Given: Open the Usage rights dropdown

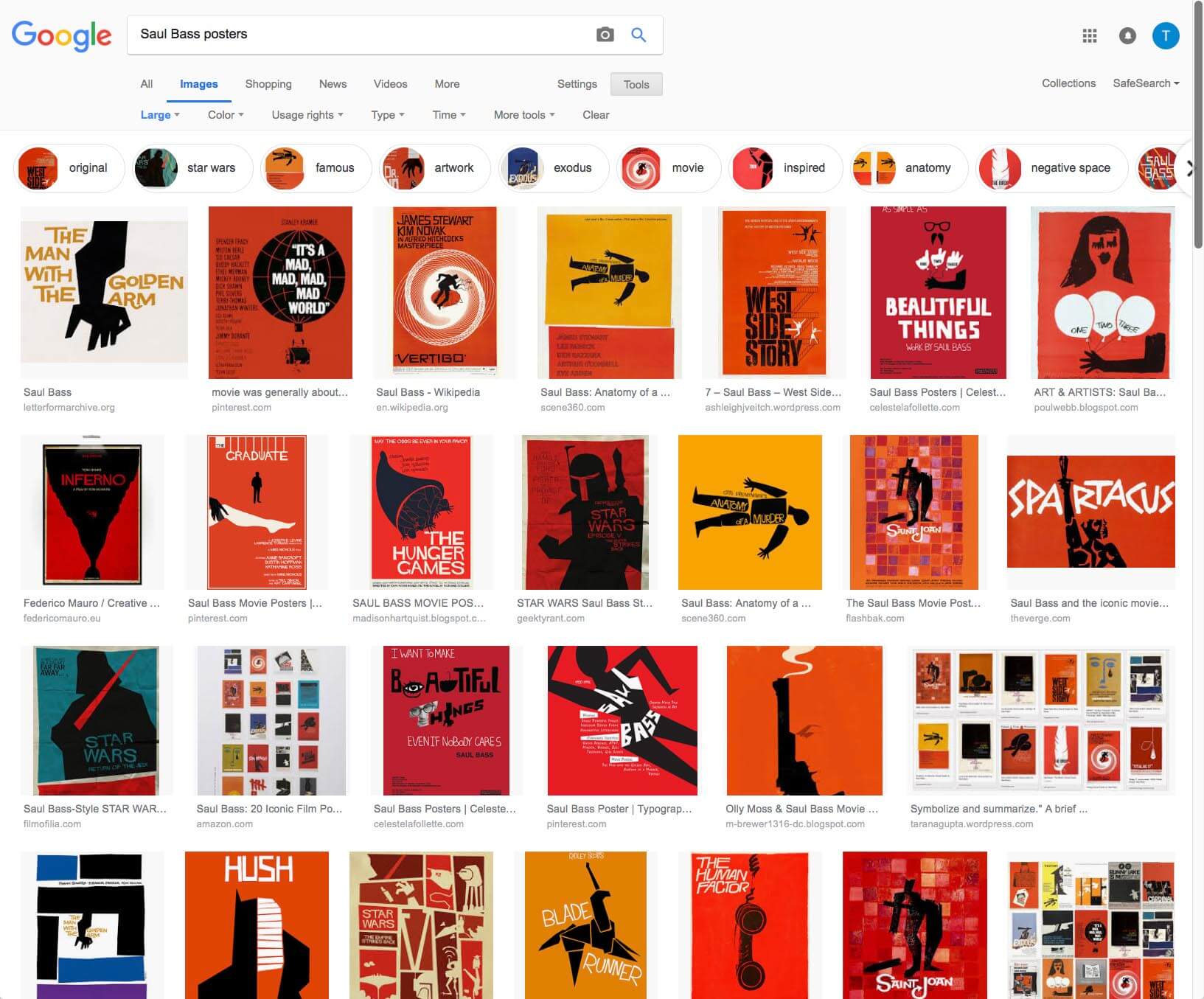Looking at the screenshot, I should coord(307,115).
